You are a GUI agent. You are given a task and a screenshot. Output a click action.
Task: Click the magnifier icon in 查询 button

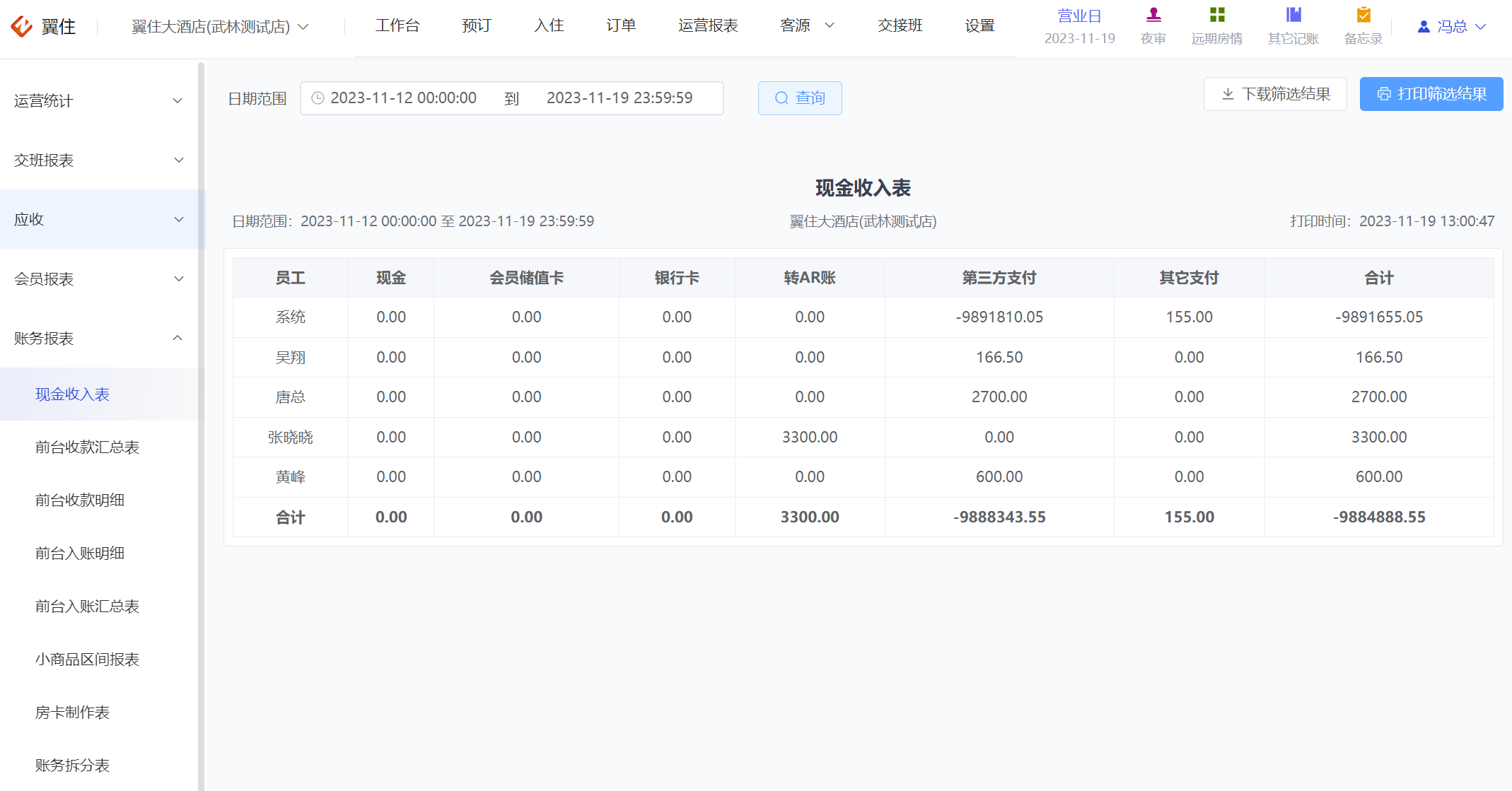[x=781, y=98]
